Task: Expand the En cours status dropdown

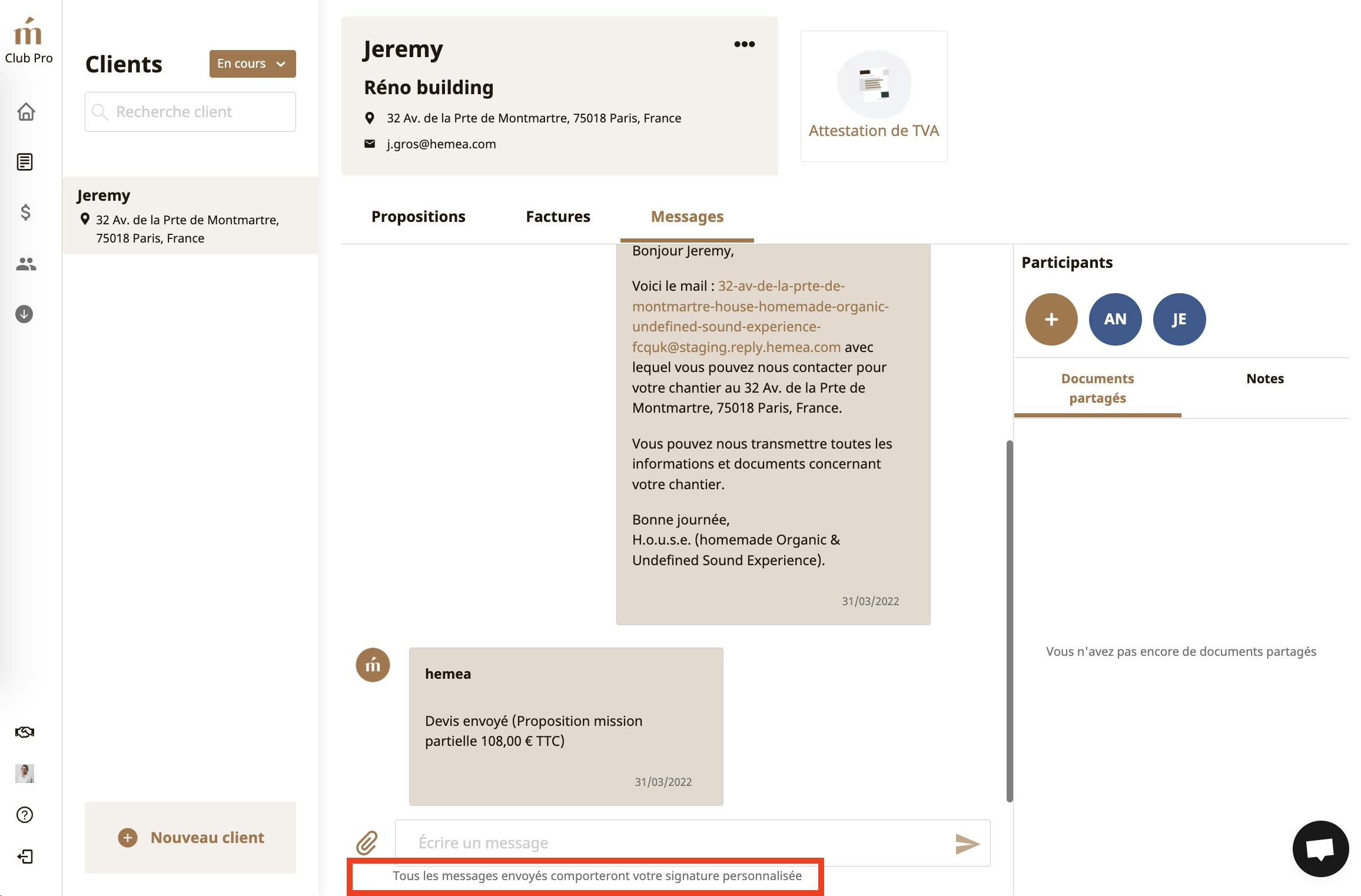Action: pyautogui.click(x=253, y=64)
